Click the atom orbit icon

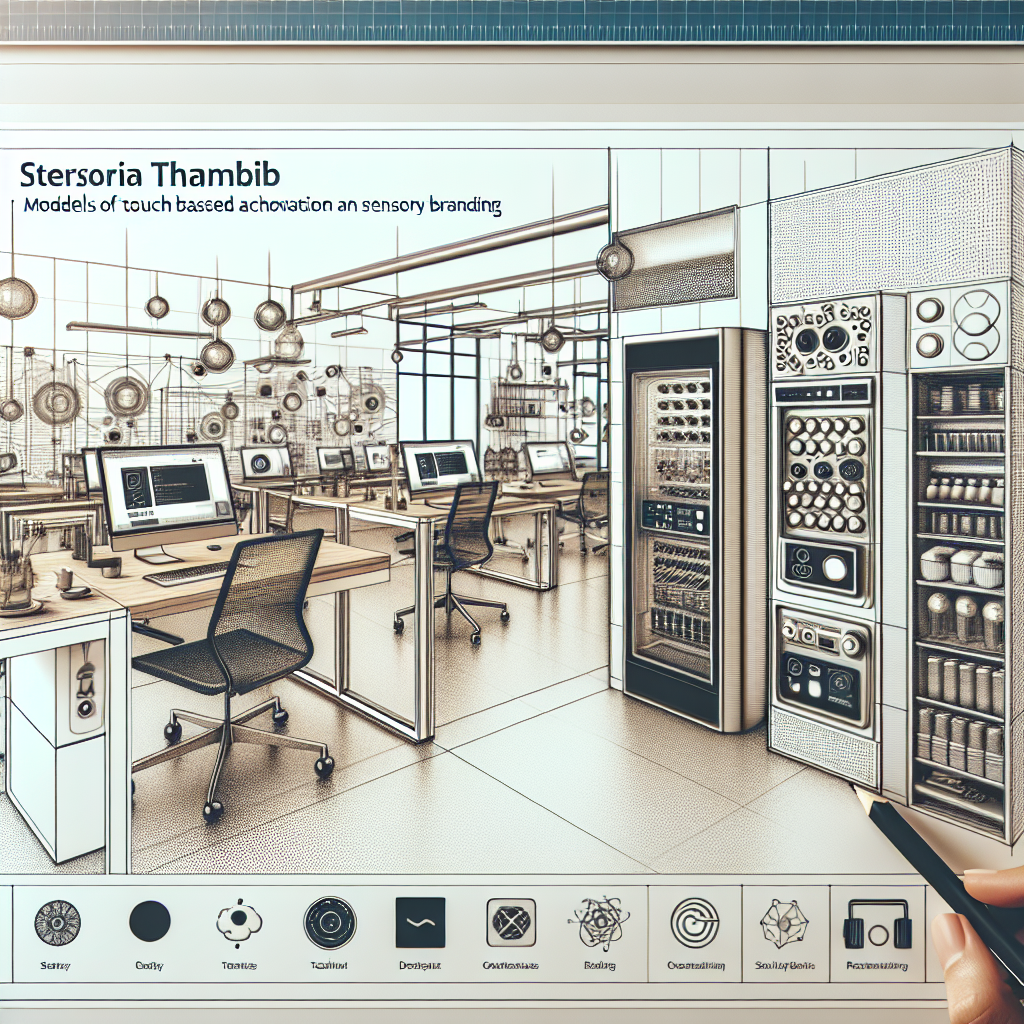[598, 921]
